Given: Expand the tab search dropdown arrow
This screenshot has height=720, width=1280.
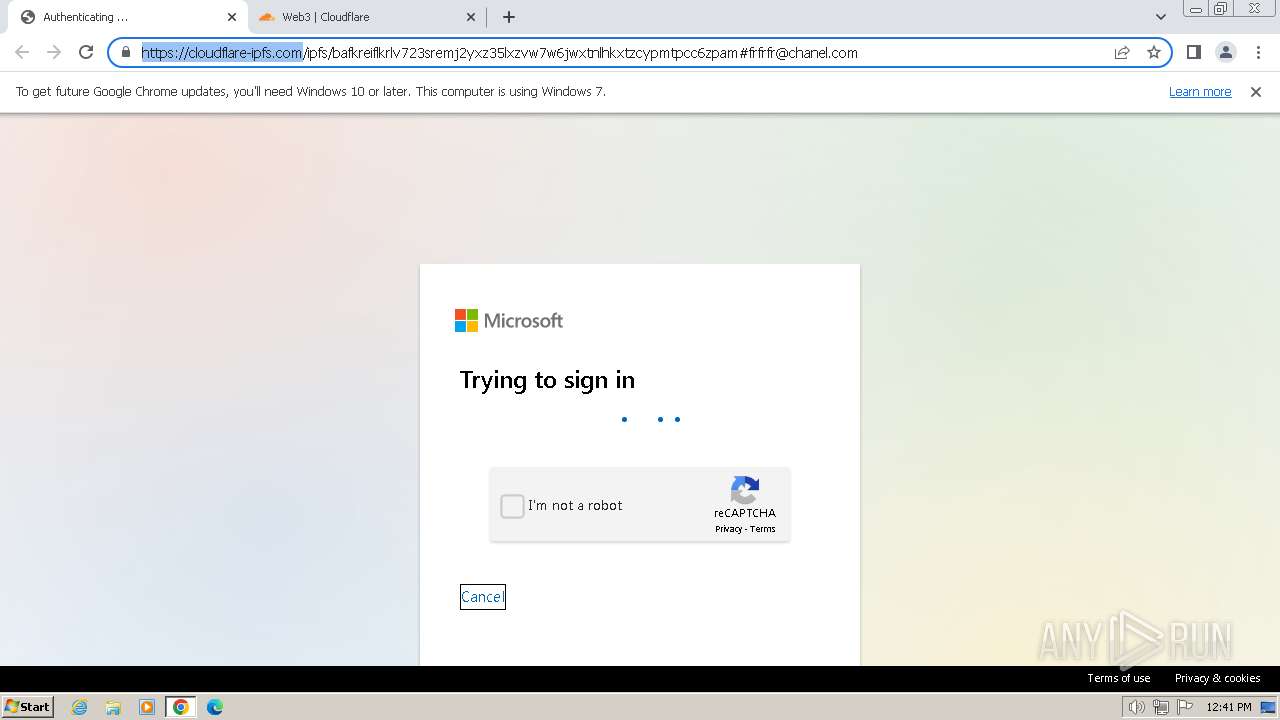Looking at the screenshot, I should tap(1160, 17).
